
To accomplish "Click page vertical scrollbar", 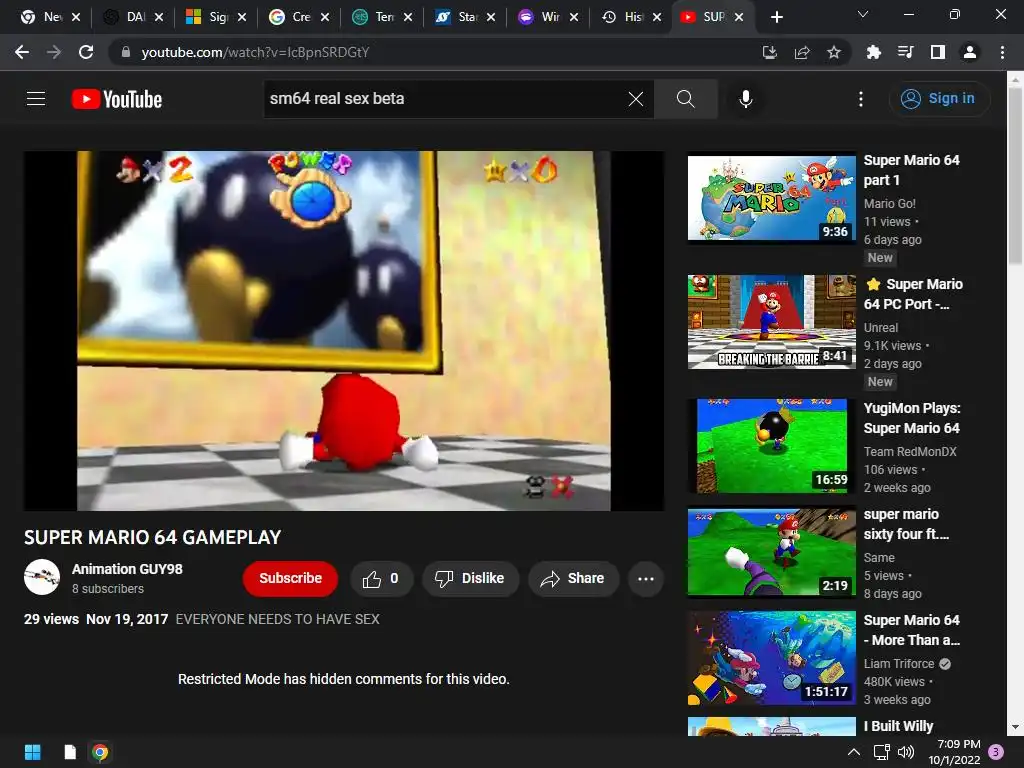I will 1015,176.
